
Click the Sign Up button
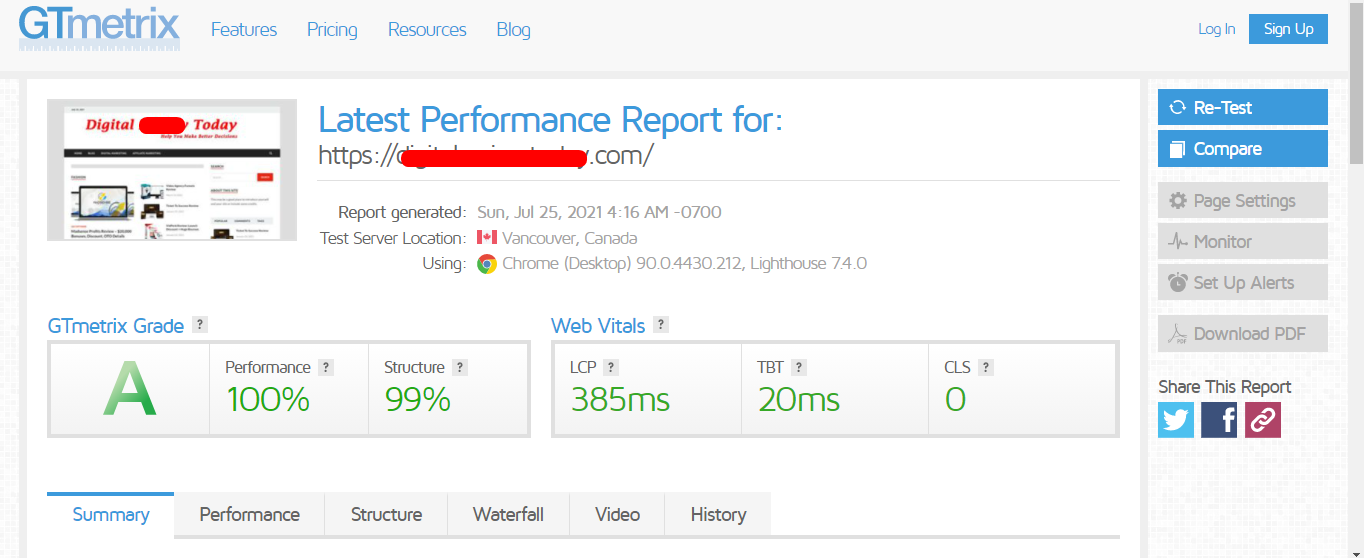1288,29
